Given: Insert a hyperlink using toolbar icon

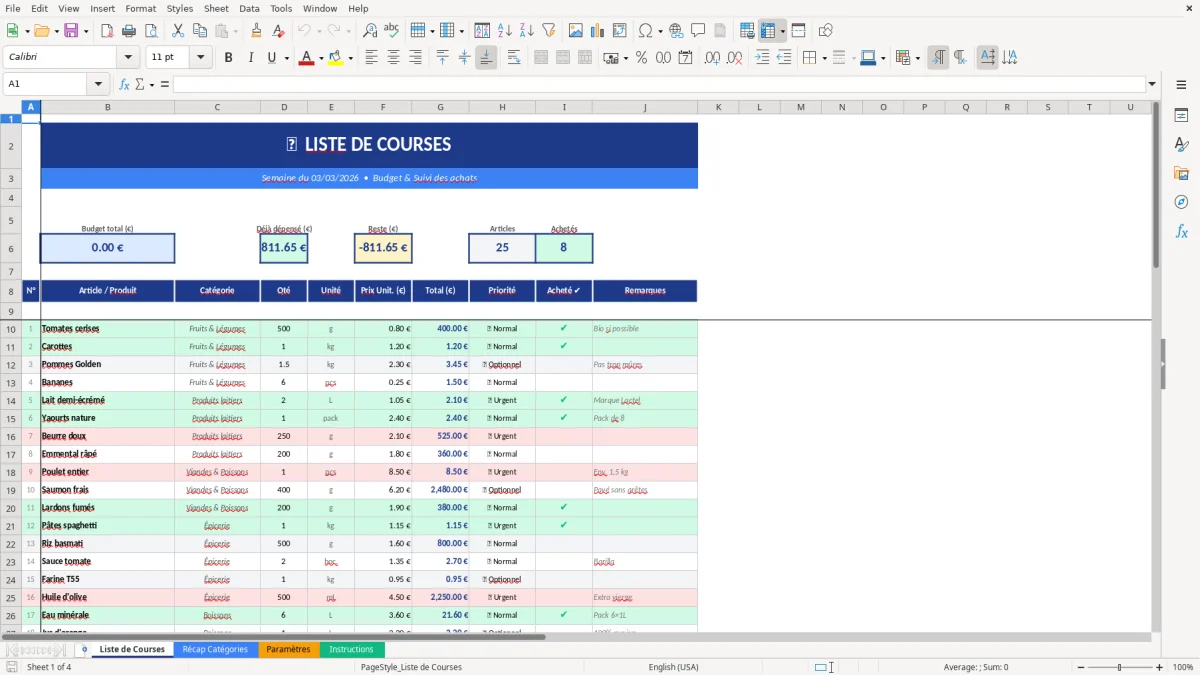Looking at the screenshot, I should click(676, 30).
